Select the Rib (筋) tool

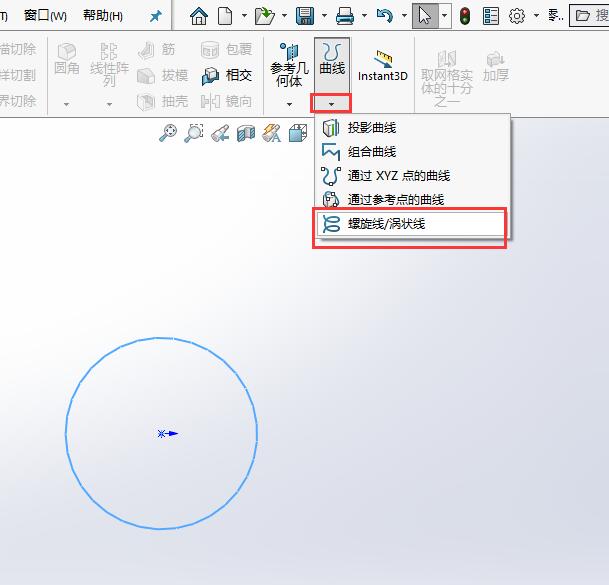click(156, 50)
